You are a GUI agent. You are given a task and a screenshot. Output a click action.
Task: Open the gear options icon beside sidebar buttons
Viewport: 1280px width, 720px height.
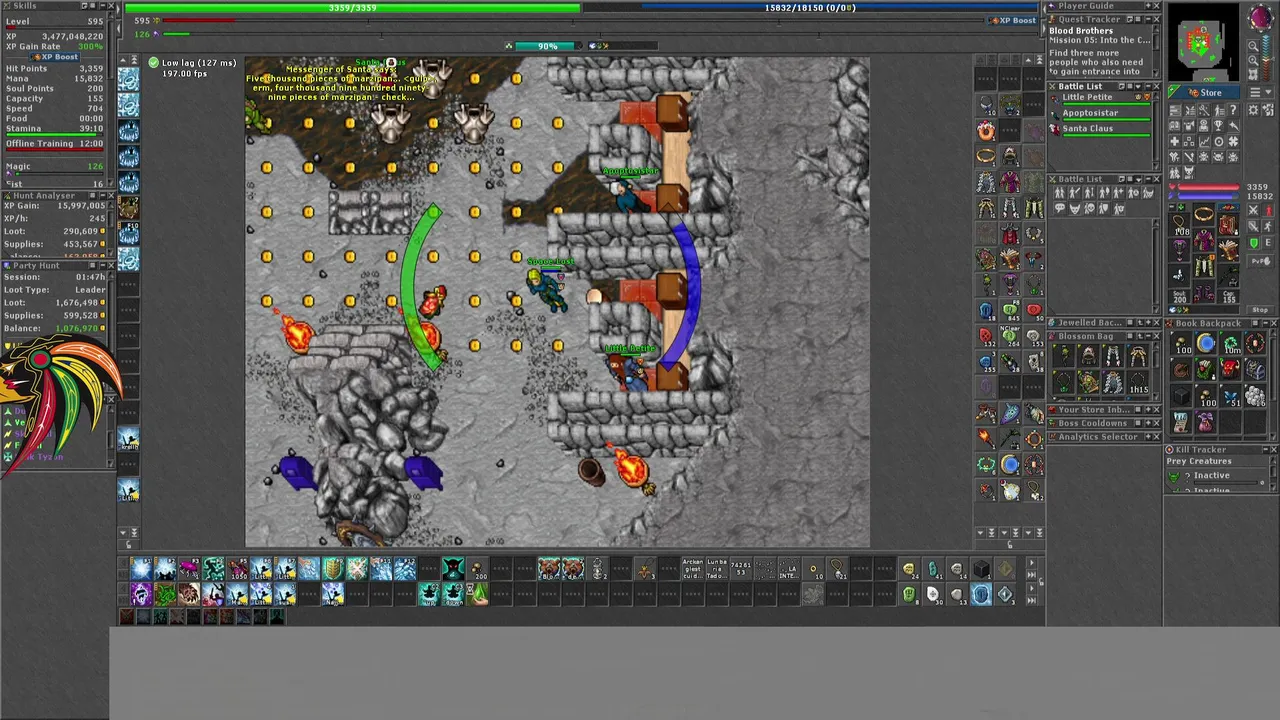pyautogui.click(x=1253, y=110)
